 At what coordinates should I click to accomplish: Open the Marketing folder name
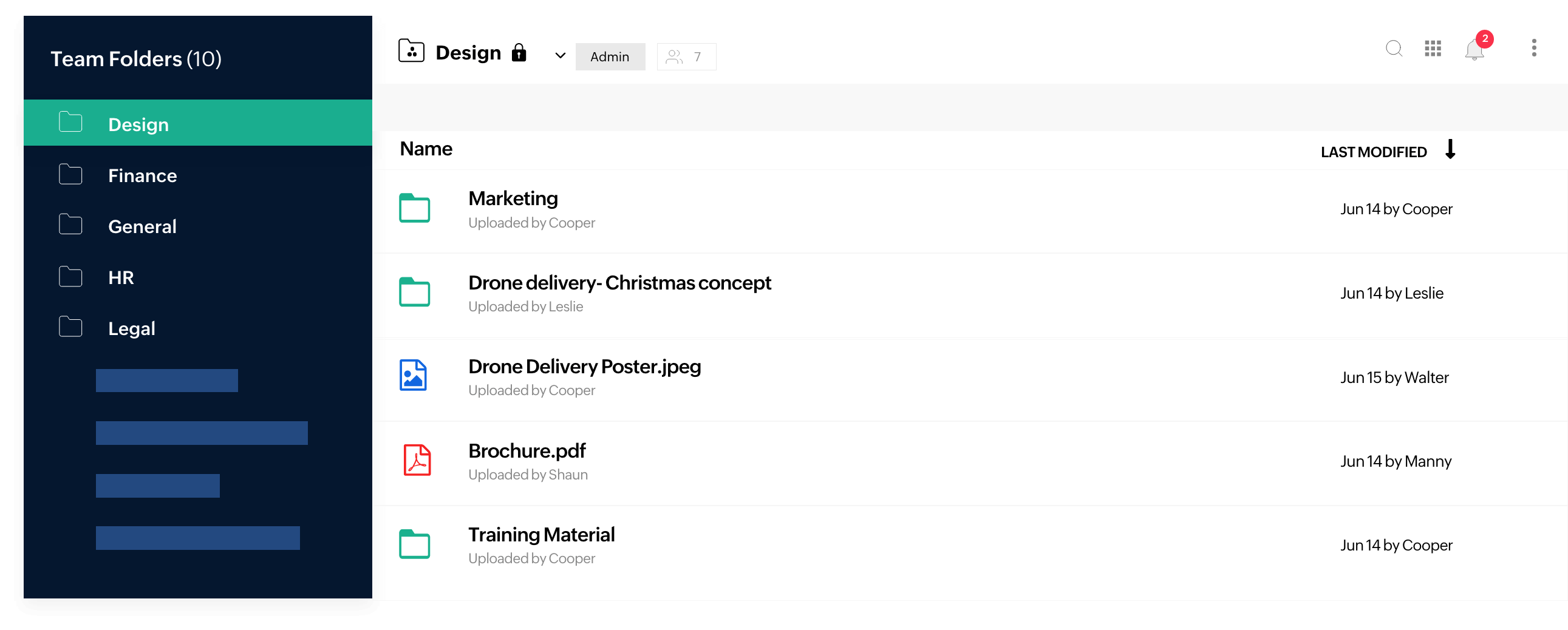(x=513, y=199)
